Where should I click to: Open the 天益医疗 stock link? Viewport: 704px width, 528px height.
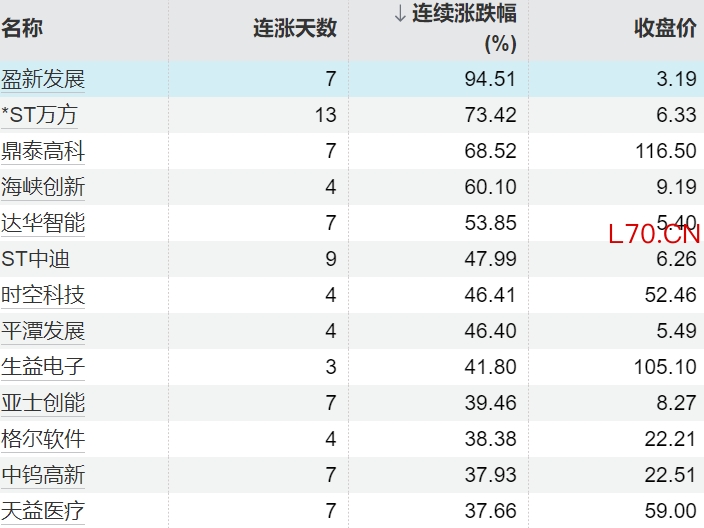(x=43, y=511)
